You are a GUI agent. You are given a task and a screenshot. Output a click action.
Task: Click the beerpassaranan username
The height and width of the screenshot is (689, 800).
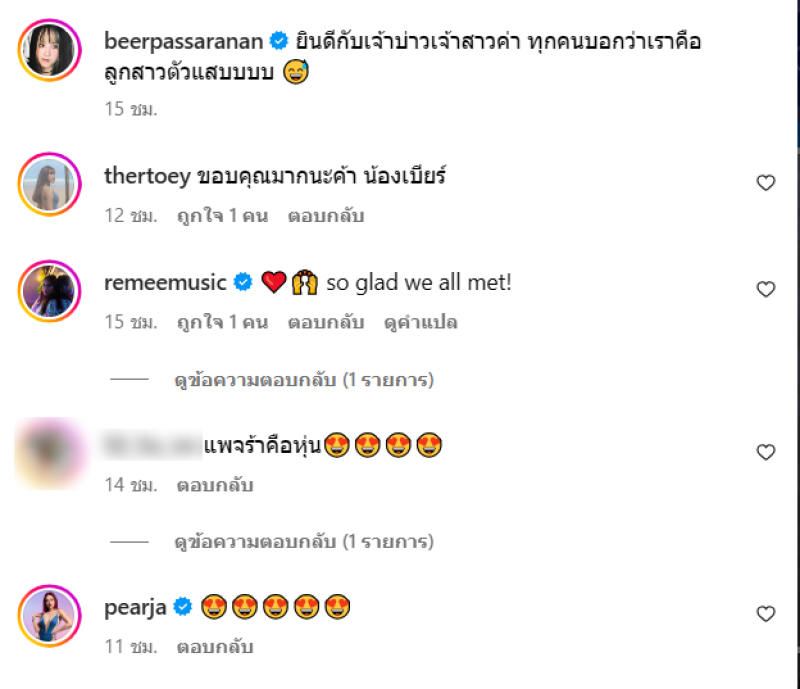[x=184, y=41]
